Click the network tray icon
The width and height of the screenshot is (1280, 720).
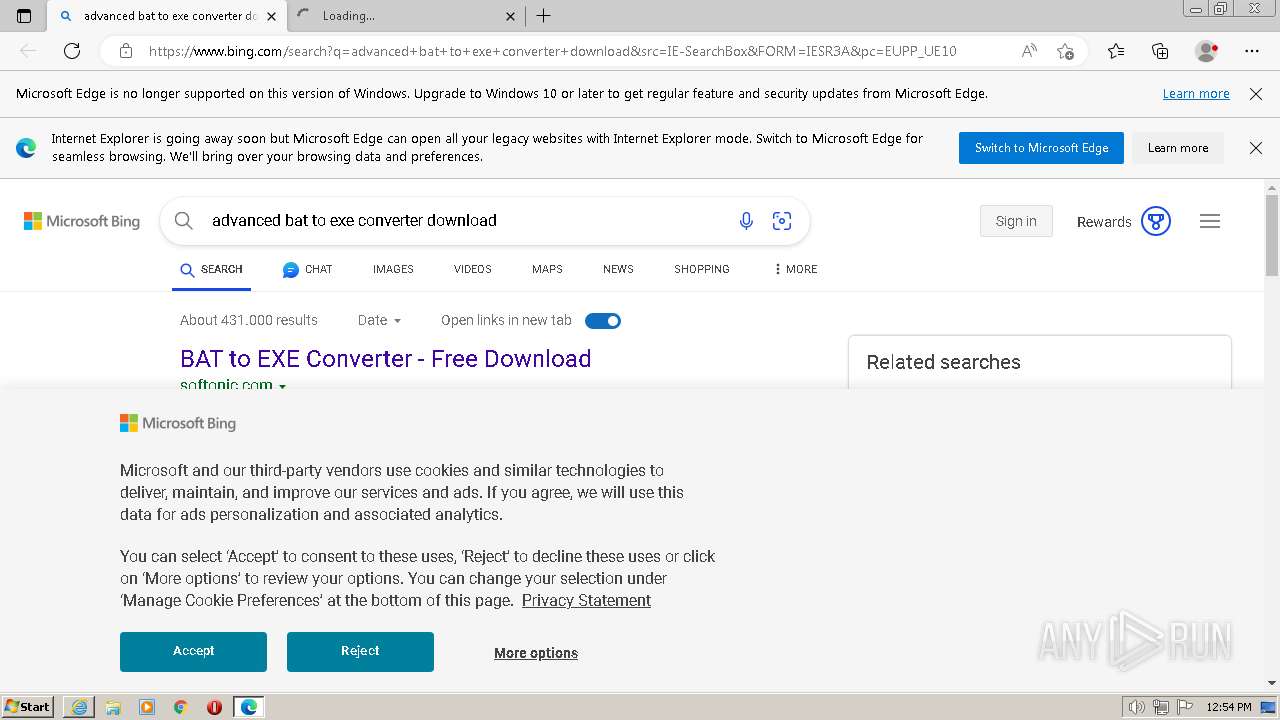tap(1161, 707)
